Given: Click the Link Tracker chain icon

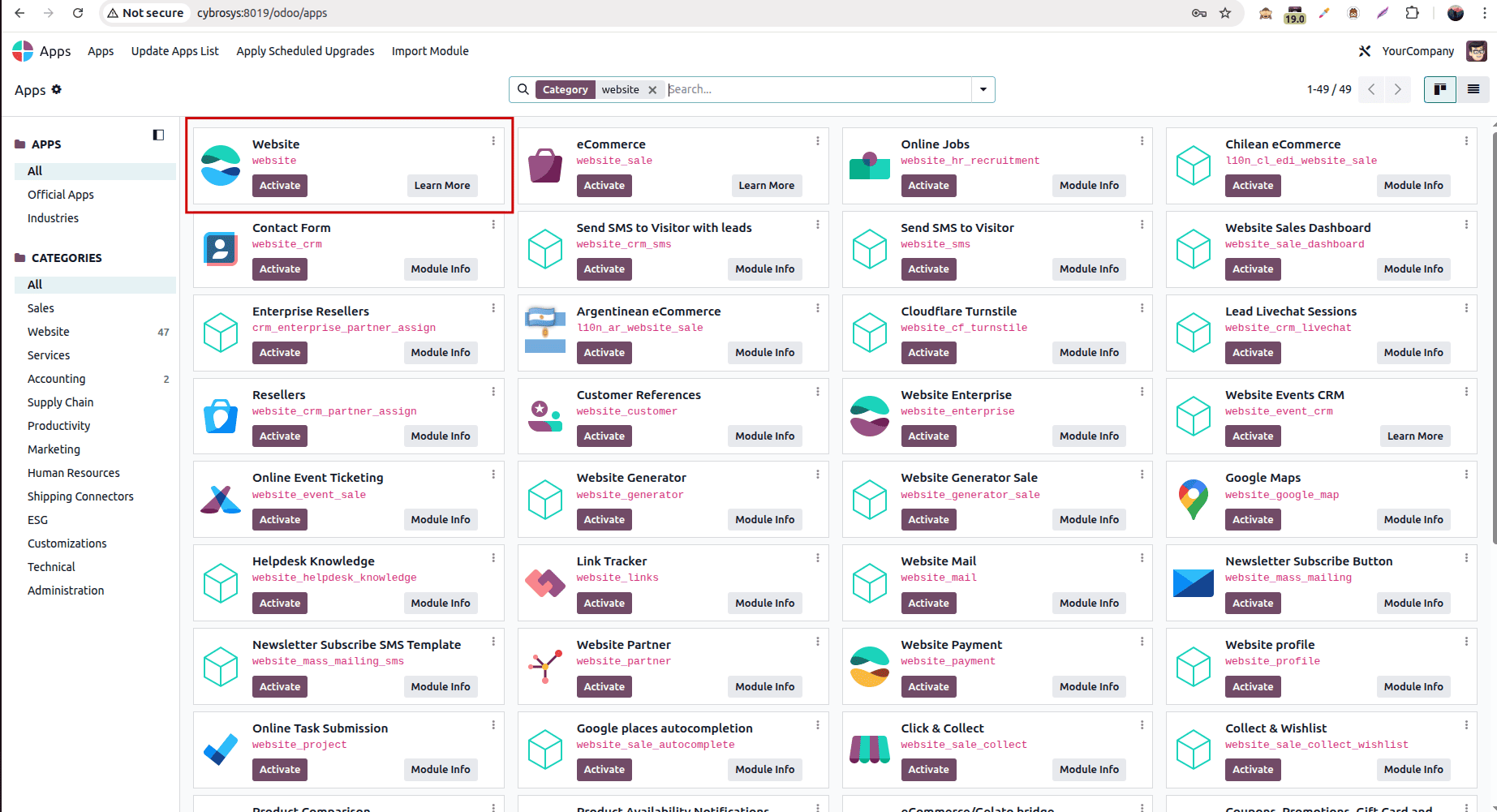Looking at the screenshot, I should tap(544, 582).
